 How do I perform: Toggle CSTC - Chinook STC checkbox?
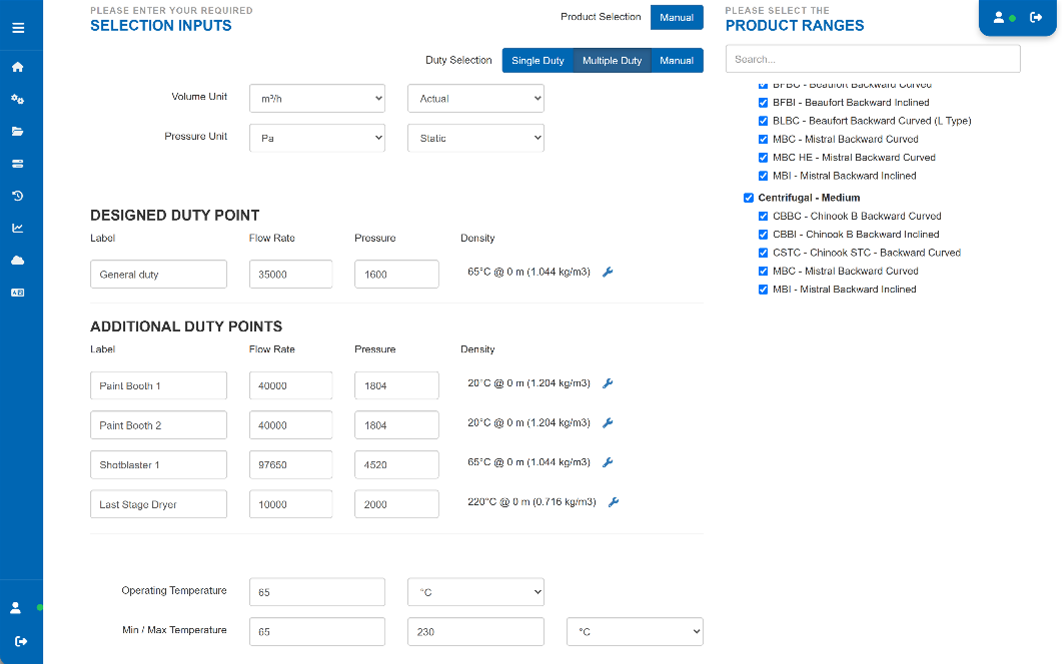click(763, 253)
